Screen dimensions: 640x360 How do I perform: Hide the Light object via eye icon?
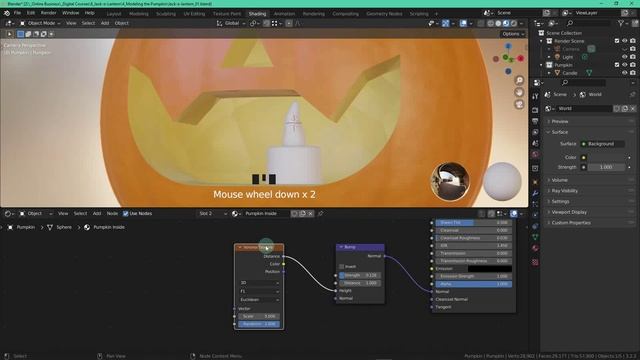(624, 57)
